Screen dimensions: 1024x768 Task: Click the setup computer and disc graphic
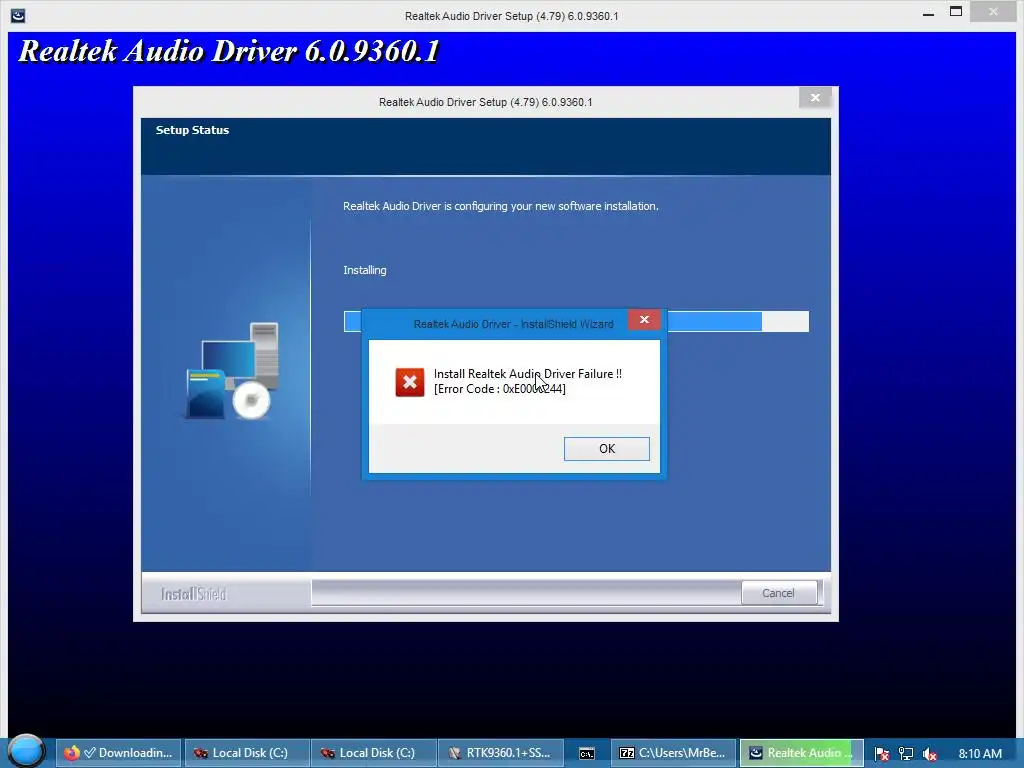(x=232, y=370)
